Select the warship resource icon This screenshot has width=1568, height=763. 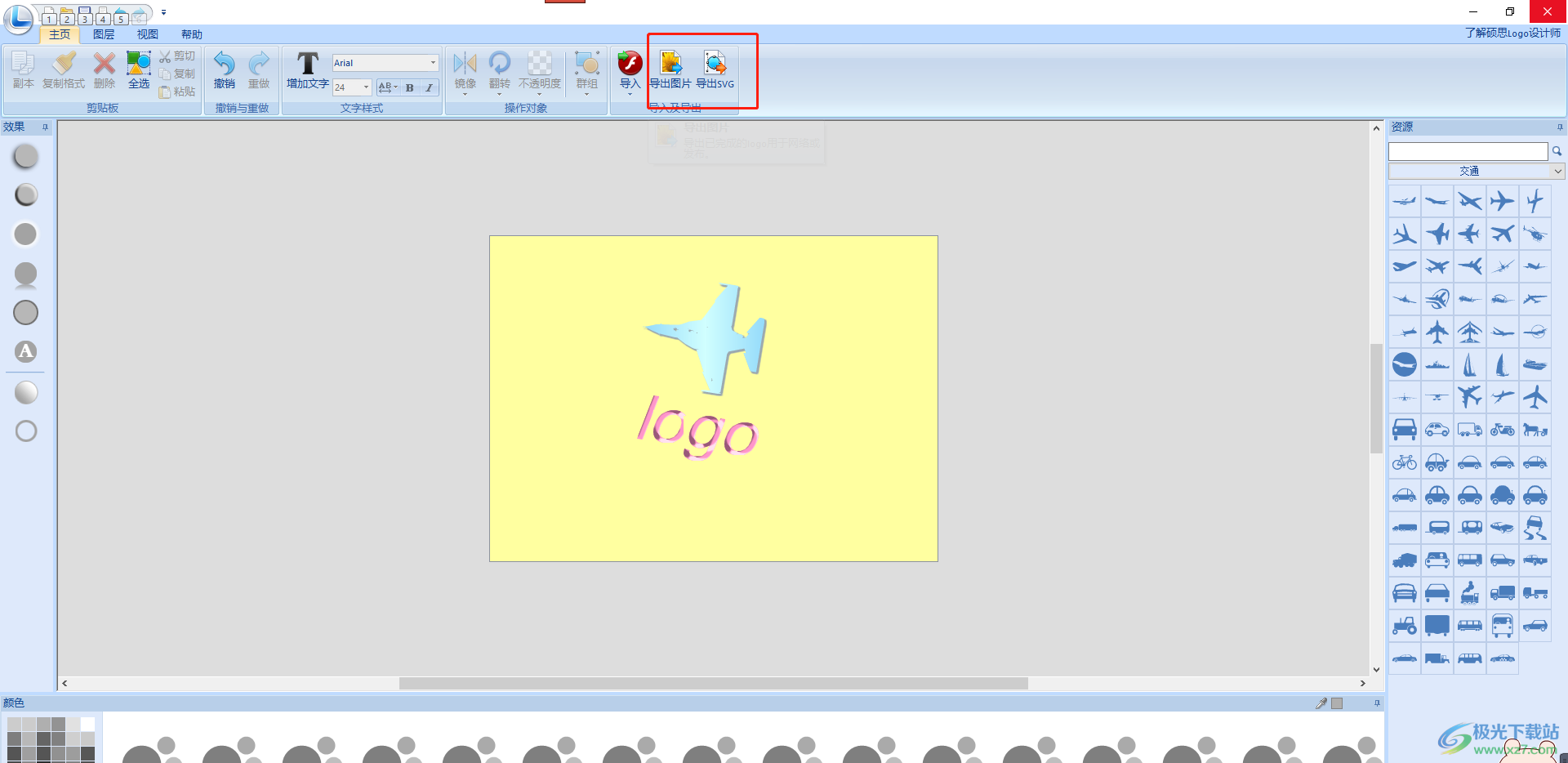[1437, 364]
